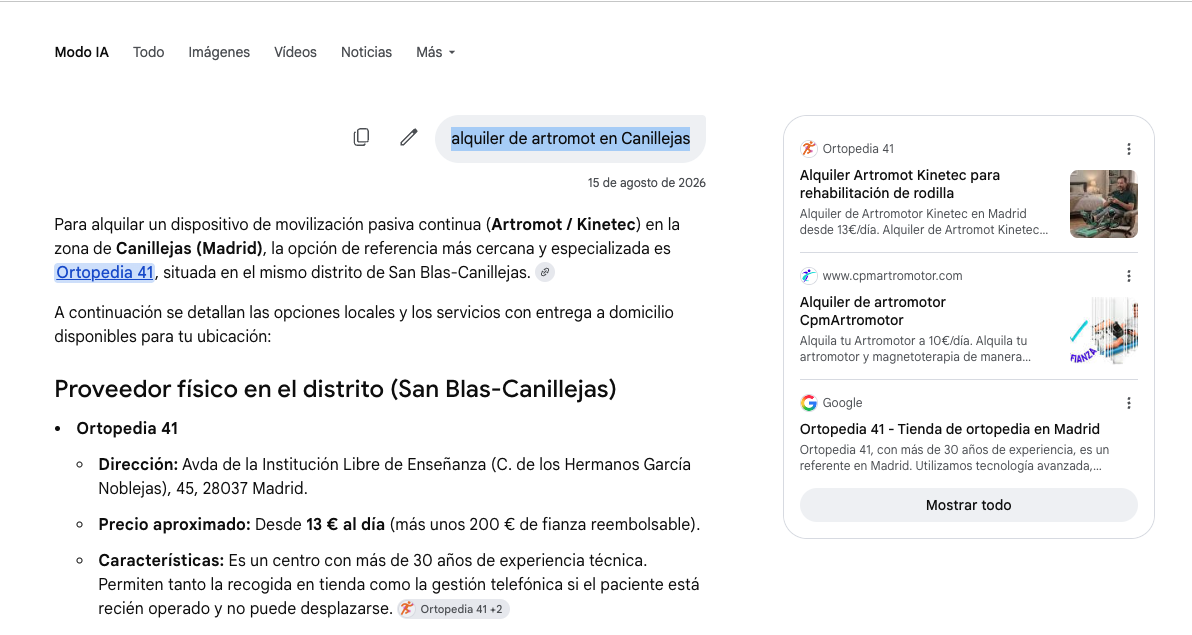The image size is (1192, 635).
Task: Switch to Imágenes tab
Action: pos(219,52)
